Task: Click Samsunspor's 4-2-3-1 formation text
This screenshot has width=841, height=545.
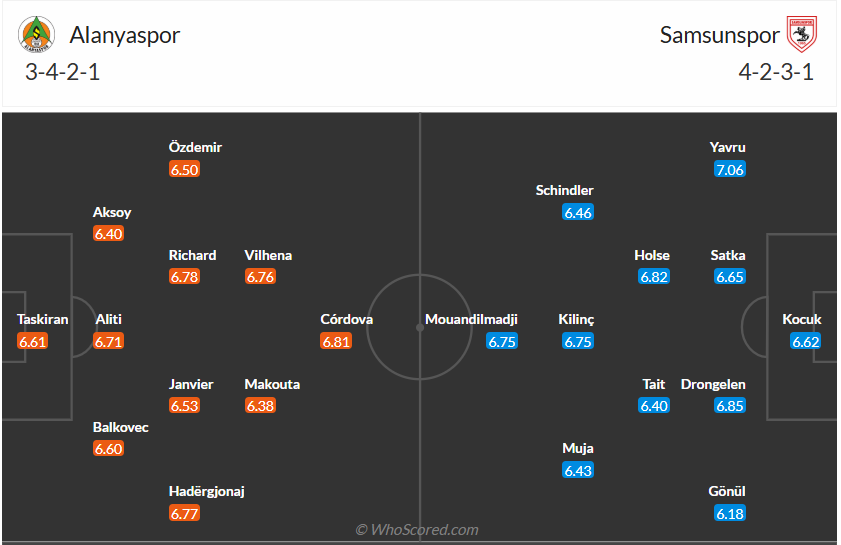Action: (777, 72)
